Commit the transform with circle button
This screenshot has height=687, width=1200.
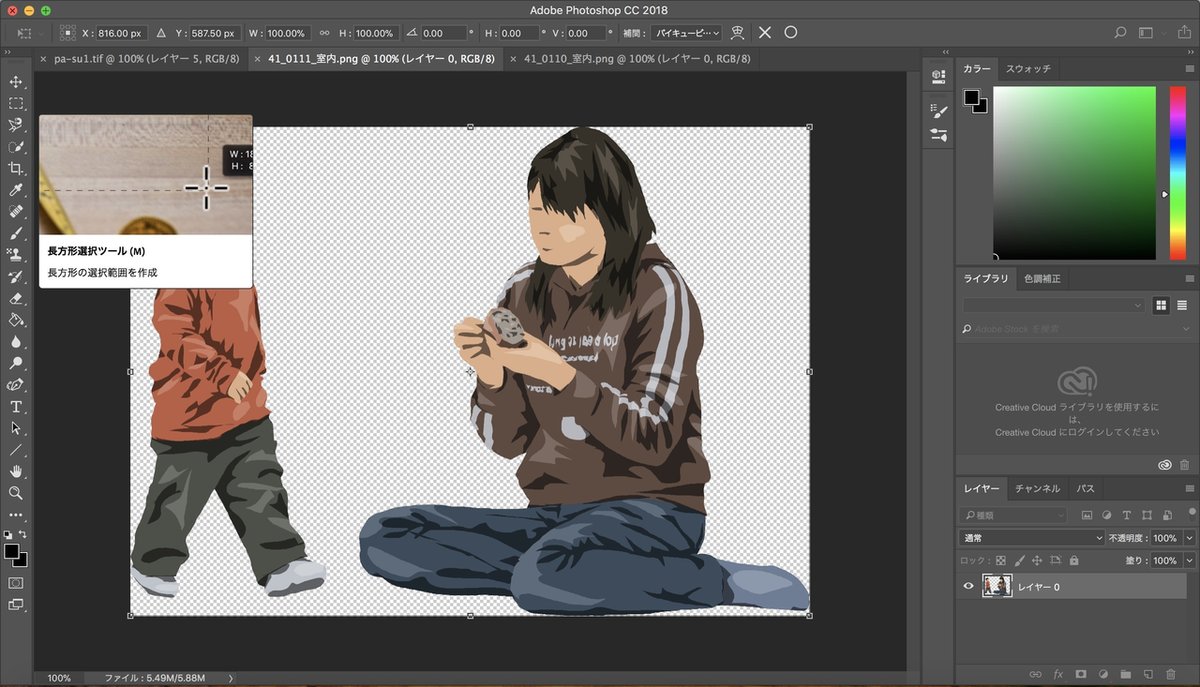790,33
